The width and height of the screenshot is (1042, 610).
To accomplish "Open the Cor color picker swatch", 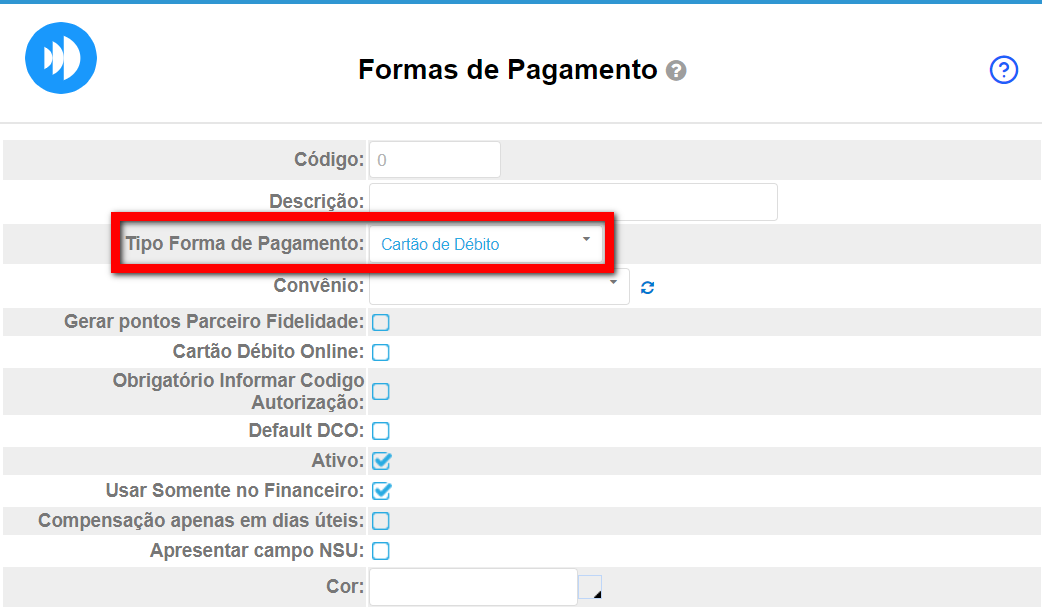I will (x=591, y=587).
